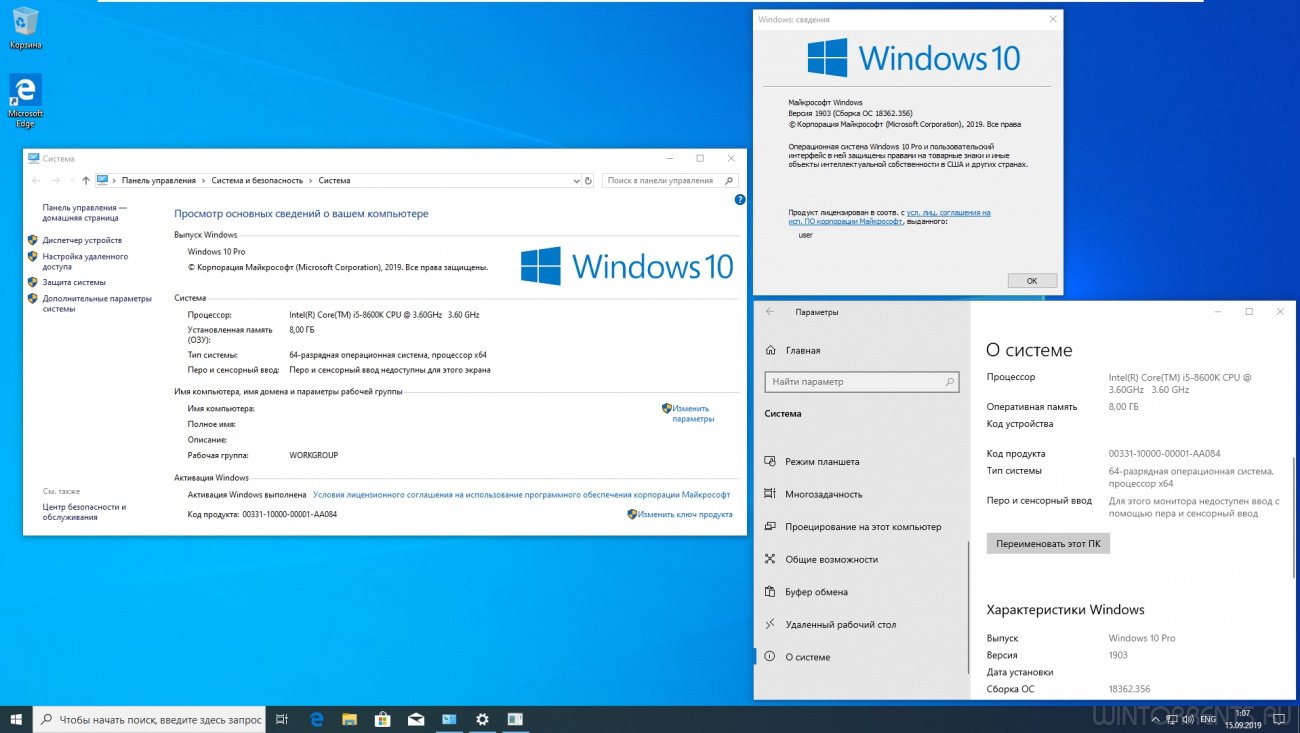1300x733 pixels.
Task: Select 'Многозадачность' in Settings
Action: tap(823, 494)
